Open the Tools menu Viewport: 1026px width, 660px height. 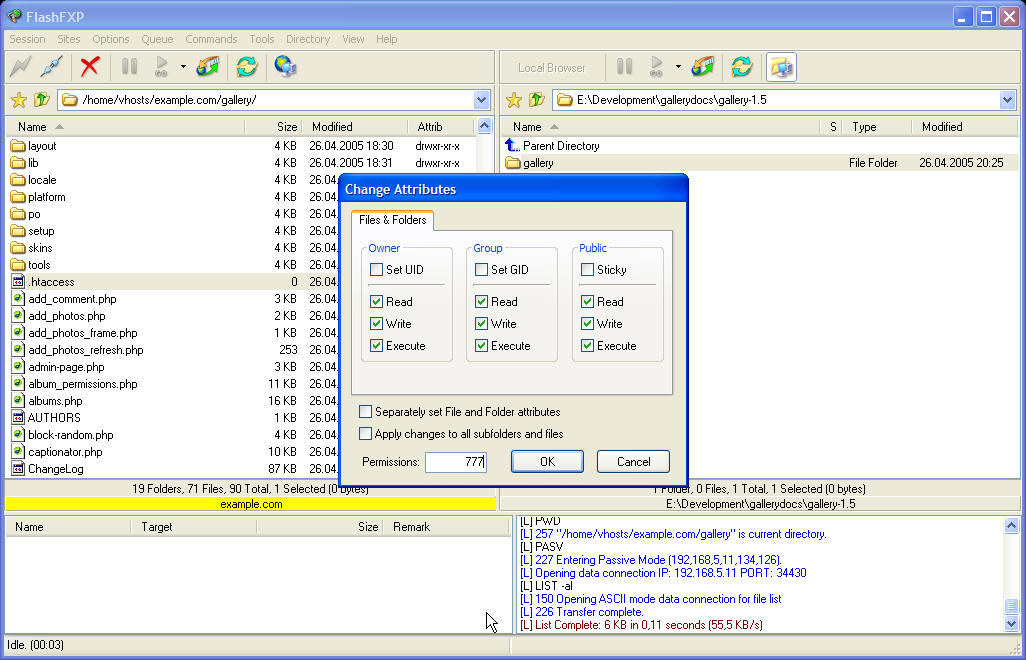tap(262, 39)
